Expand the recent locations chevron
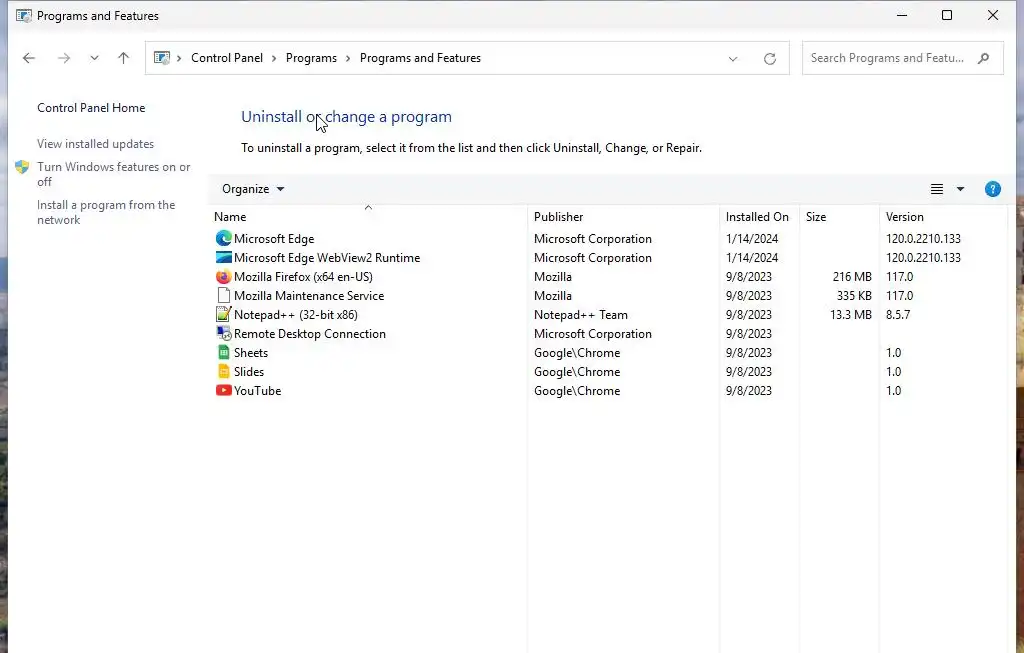The width and height of the screenshot is (1024, 653). (x=94, y=58)
